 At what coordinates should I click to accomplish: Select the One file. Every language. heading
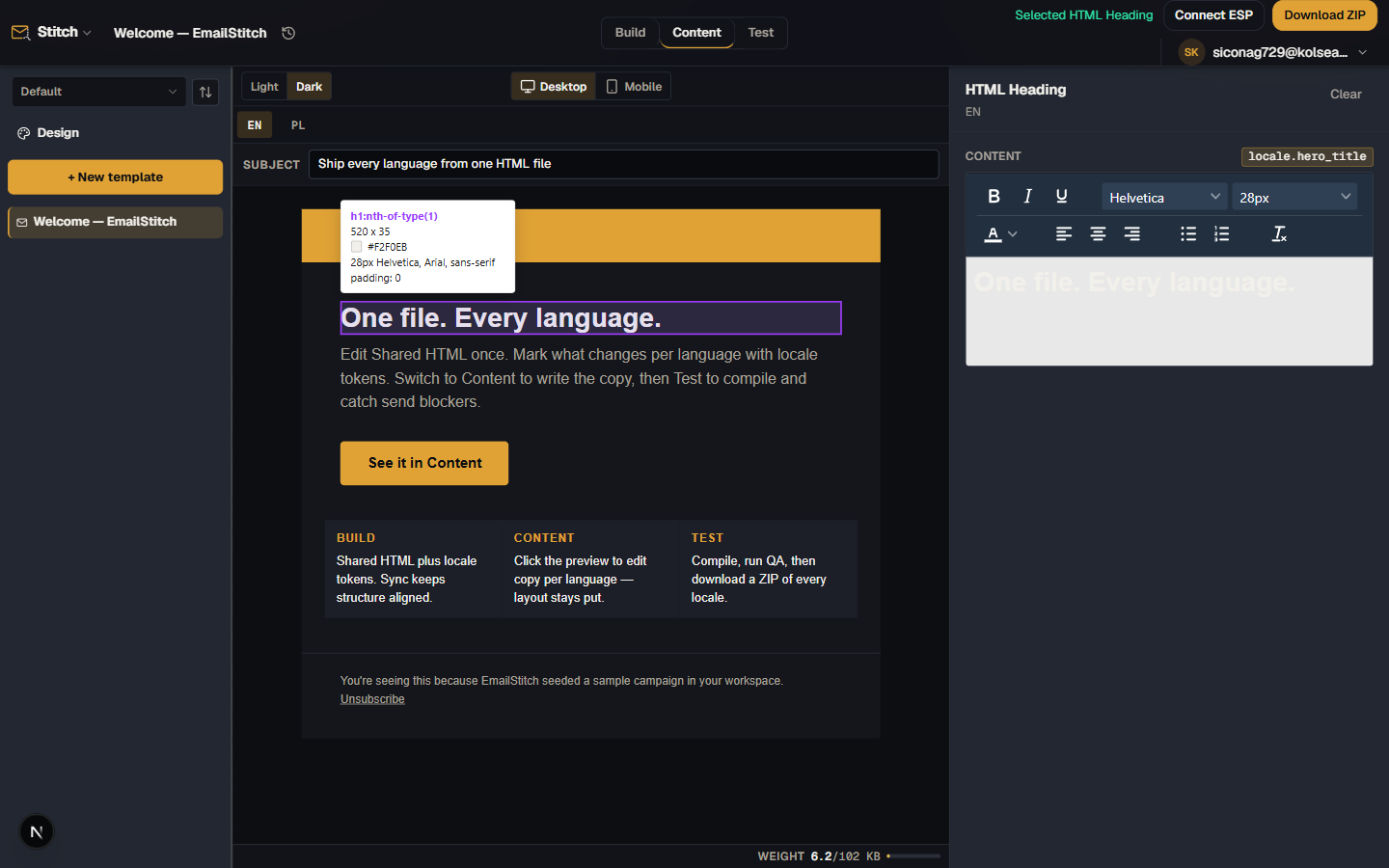(591, 318)
